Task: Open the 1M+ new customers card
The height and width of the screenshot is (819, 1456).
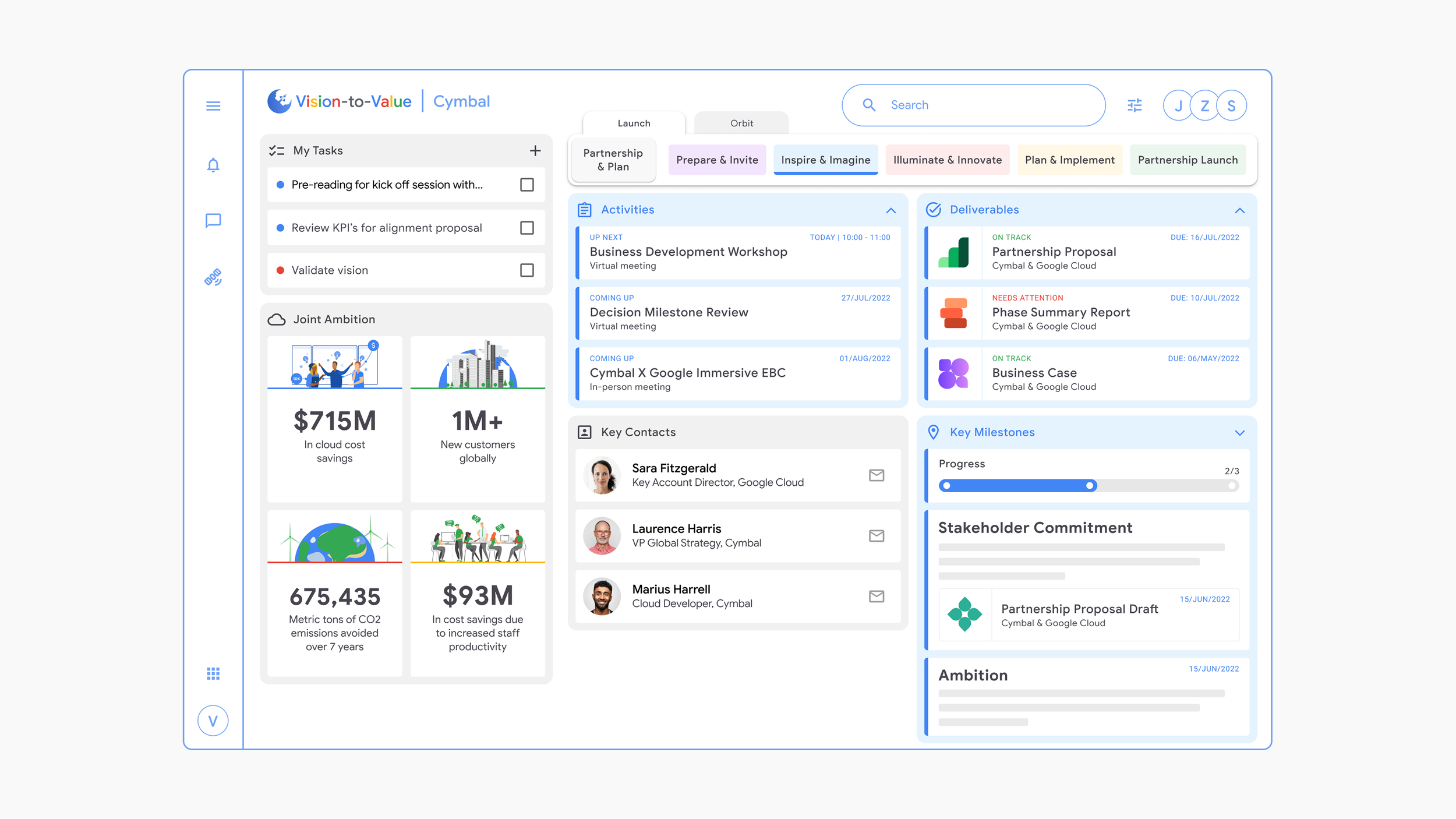Action: click(478, 419)
